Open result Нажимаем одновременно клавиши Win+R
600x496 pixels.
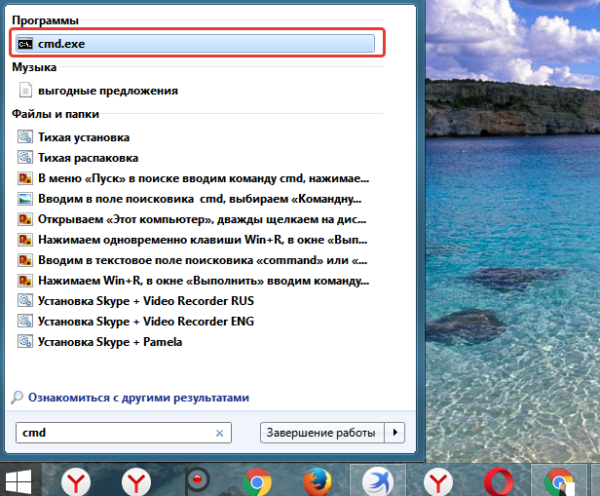[192, 240]
